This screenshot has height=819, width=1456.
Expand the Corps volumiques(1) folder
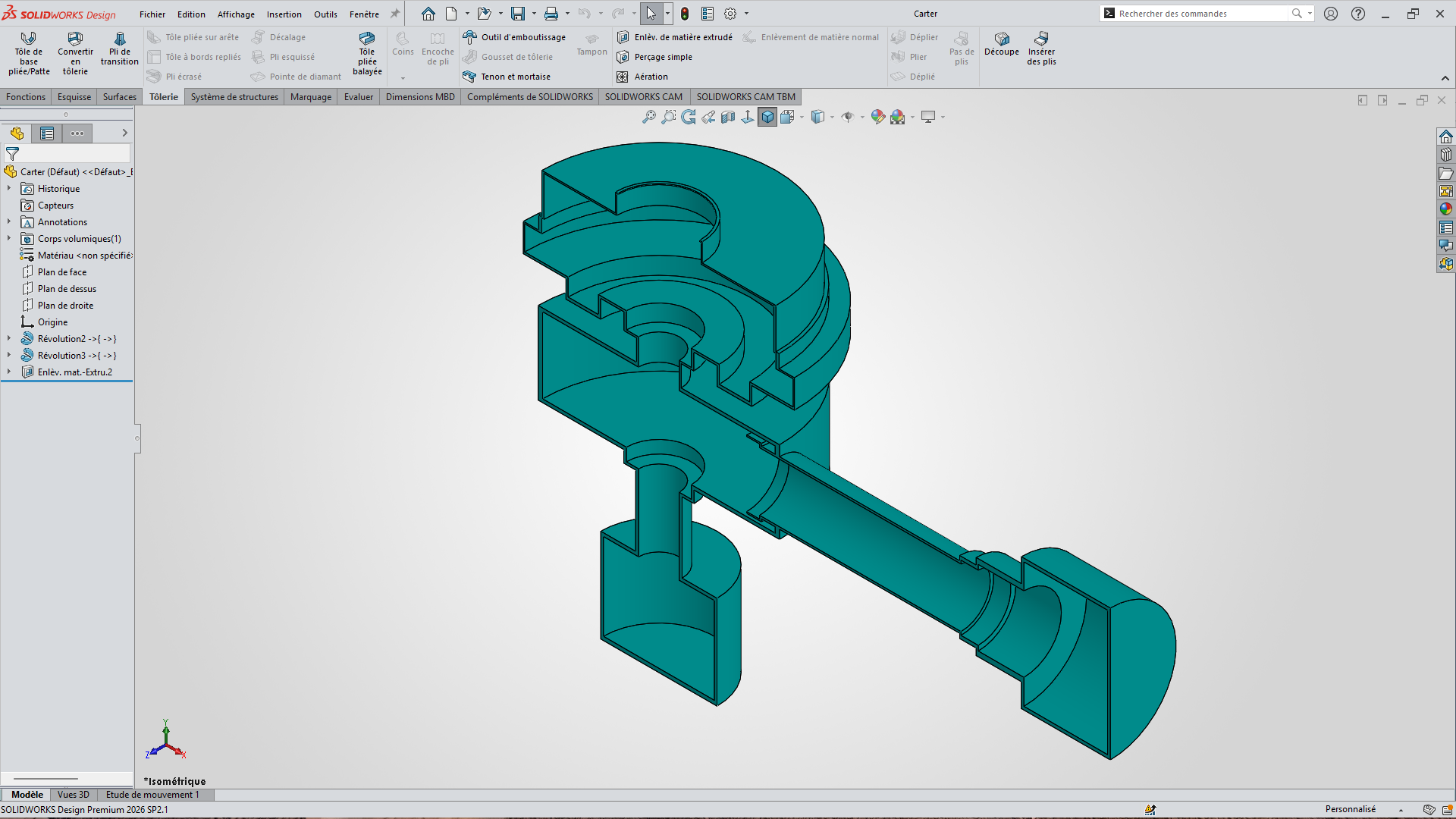(9, 239)
